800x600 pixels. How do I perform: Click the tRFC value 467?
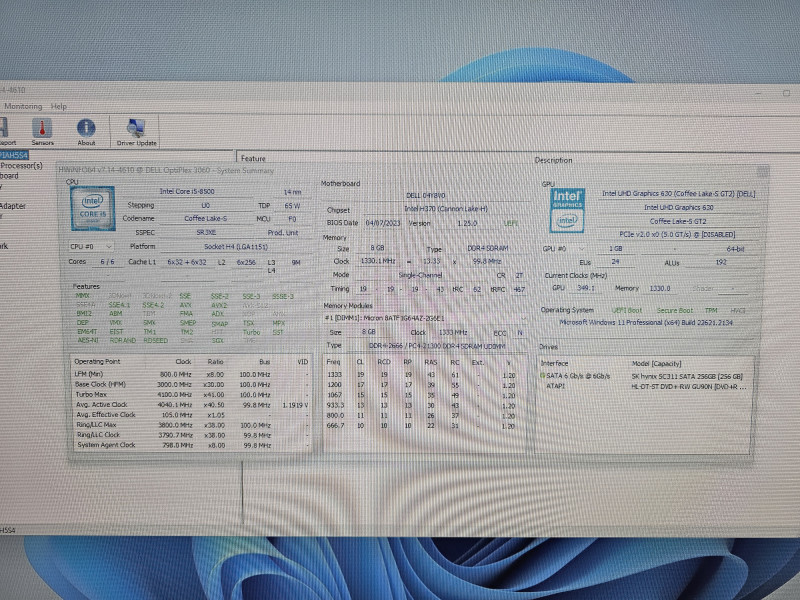click(x=519, y=289)
